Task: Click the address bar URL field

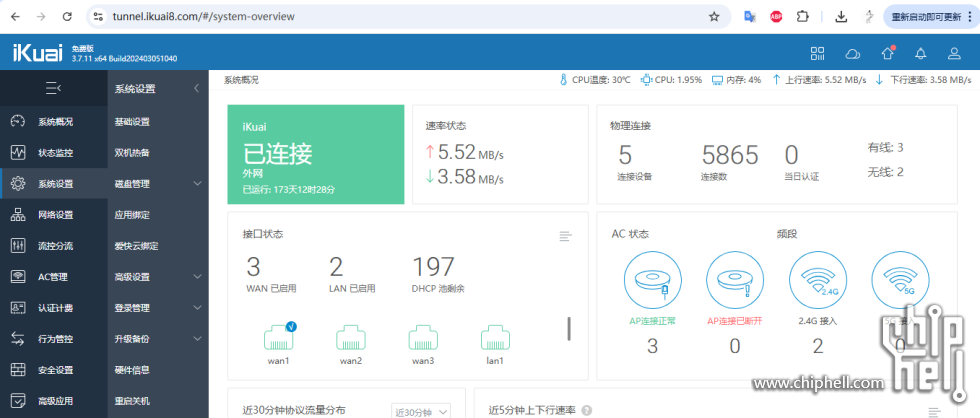Action: (409, 17)
